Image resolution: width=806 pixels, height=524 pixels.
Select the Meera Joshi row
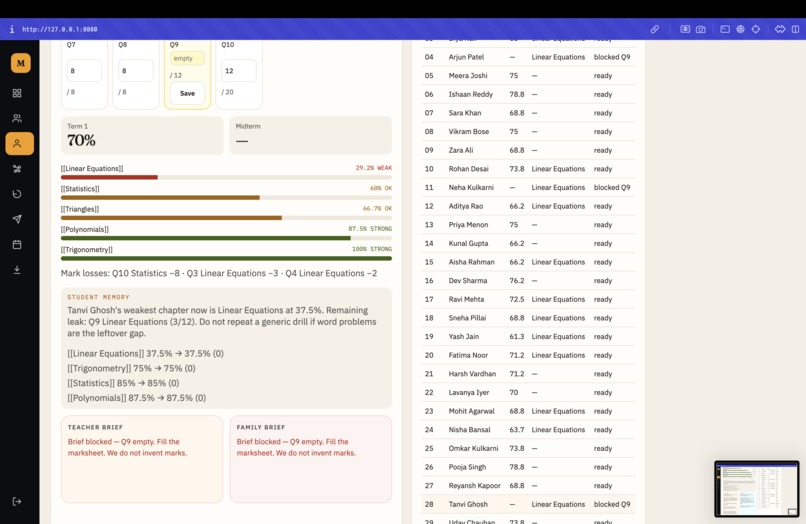[x=528, y=76]
